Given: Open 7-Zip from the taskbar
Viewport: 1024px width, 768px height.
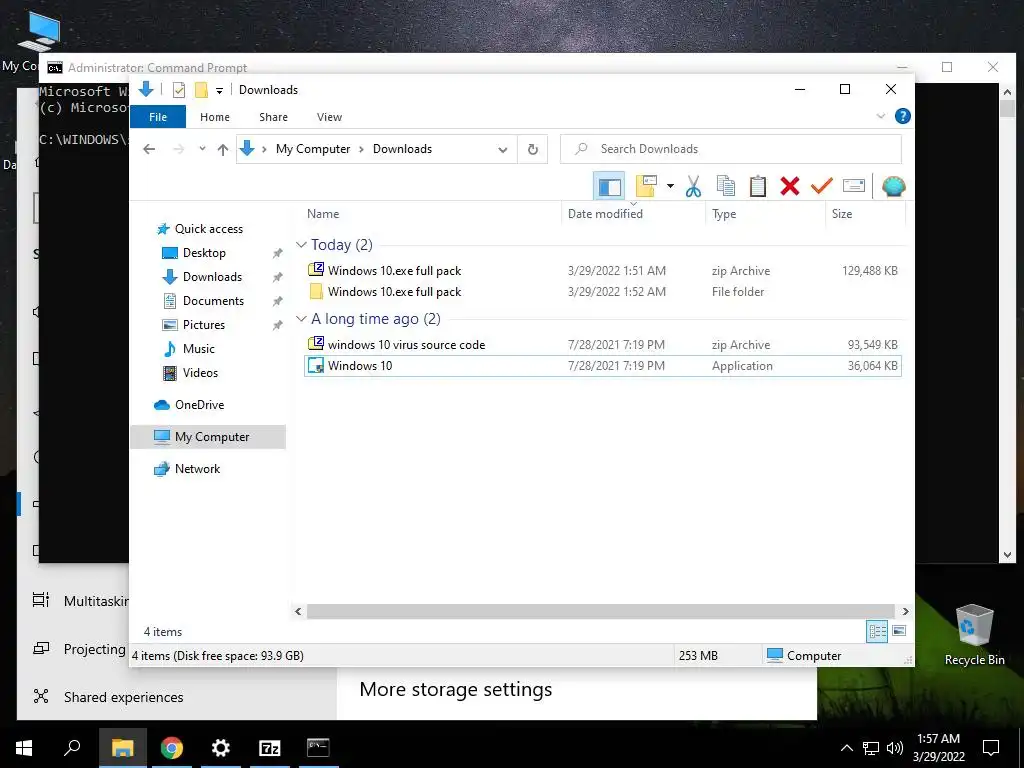Looking at the screenshot, I should coord(270,748).
